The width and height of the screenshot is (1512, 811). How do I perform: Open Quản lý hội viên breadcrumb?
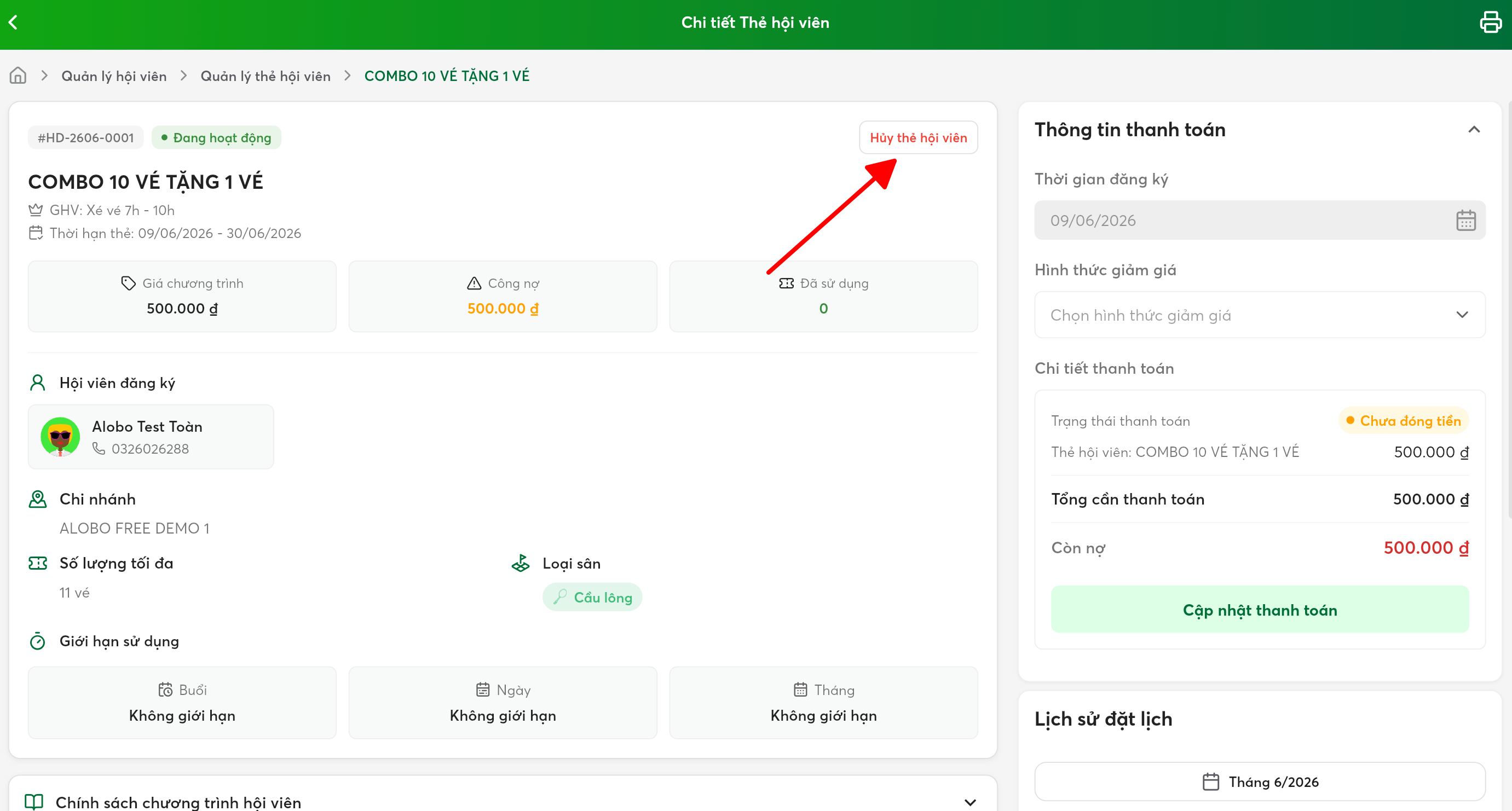114,76
